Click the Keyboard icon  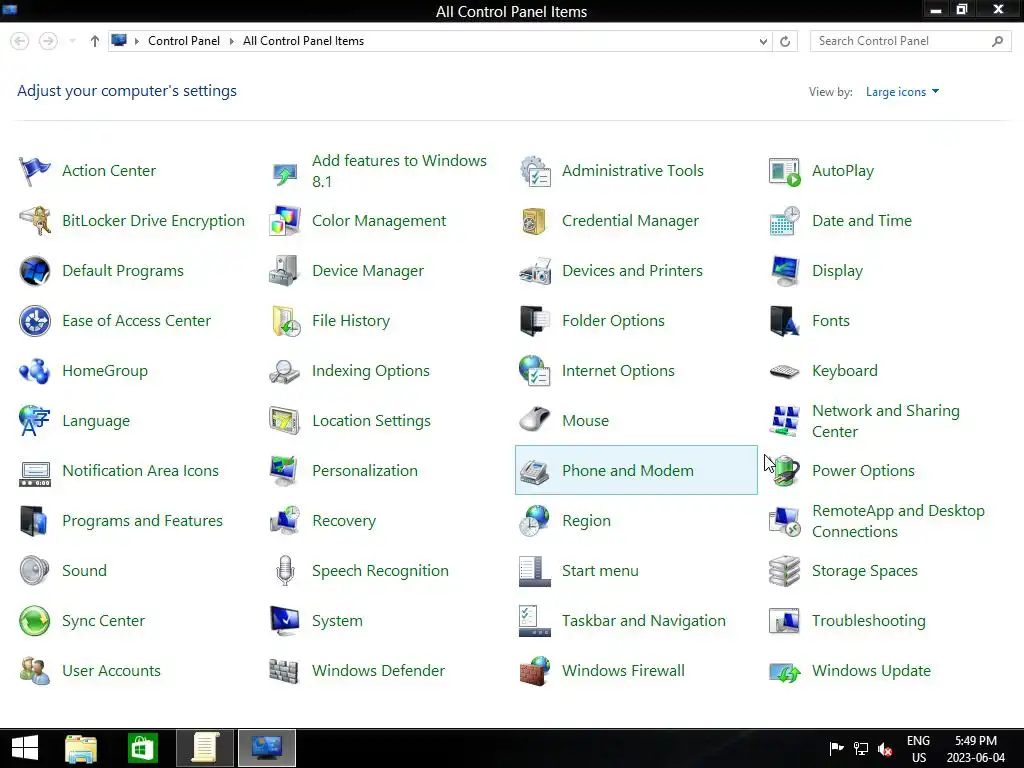(785, 371)
